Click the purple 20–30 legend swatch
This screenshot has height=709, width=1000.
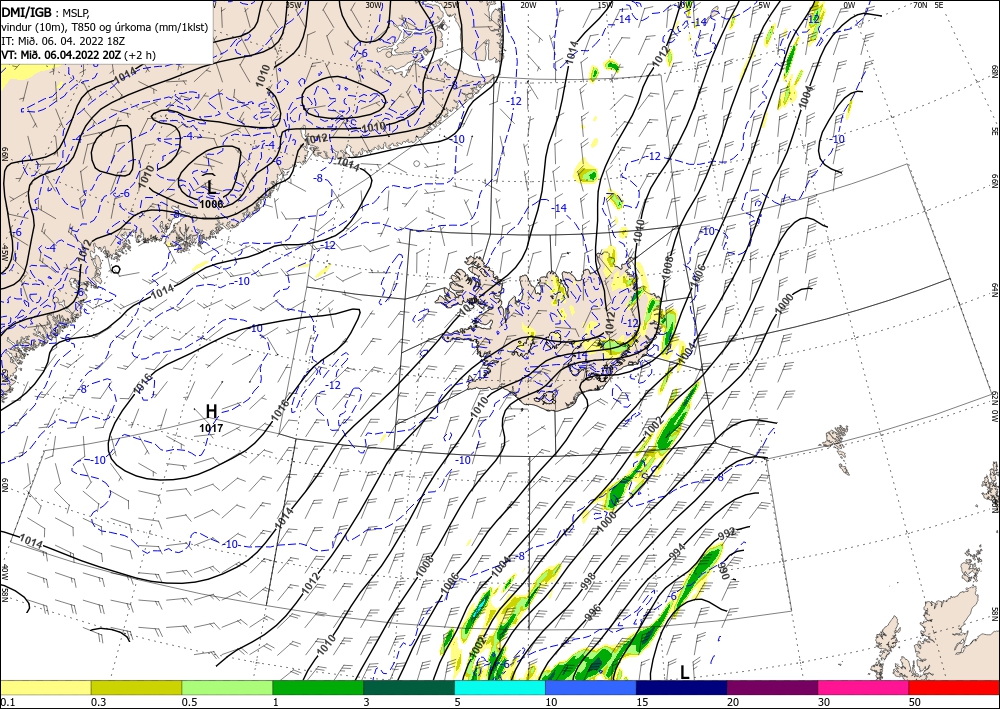(772, 687)
